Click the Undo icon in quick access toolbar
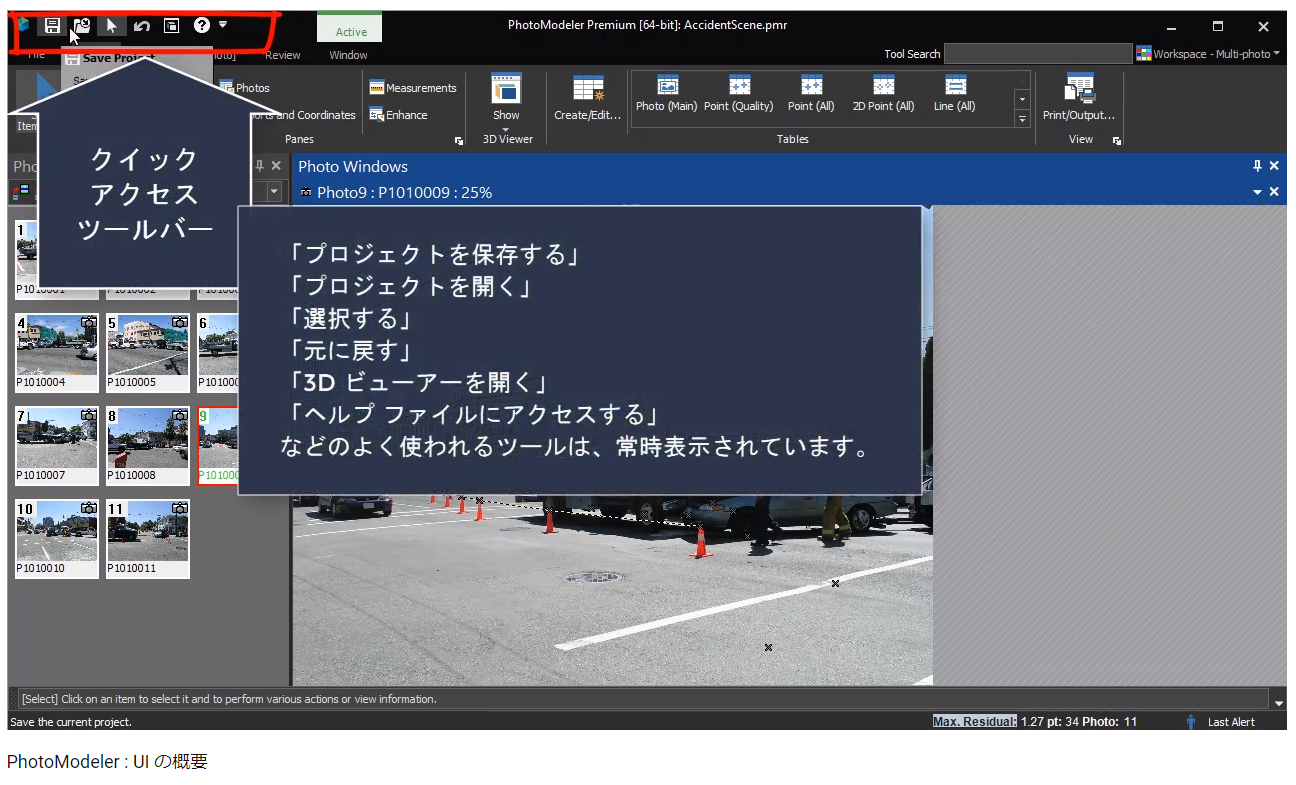 click(142, 26)
